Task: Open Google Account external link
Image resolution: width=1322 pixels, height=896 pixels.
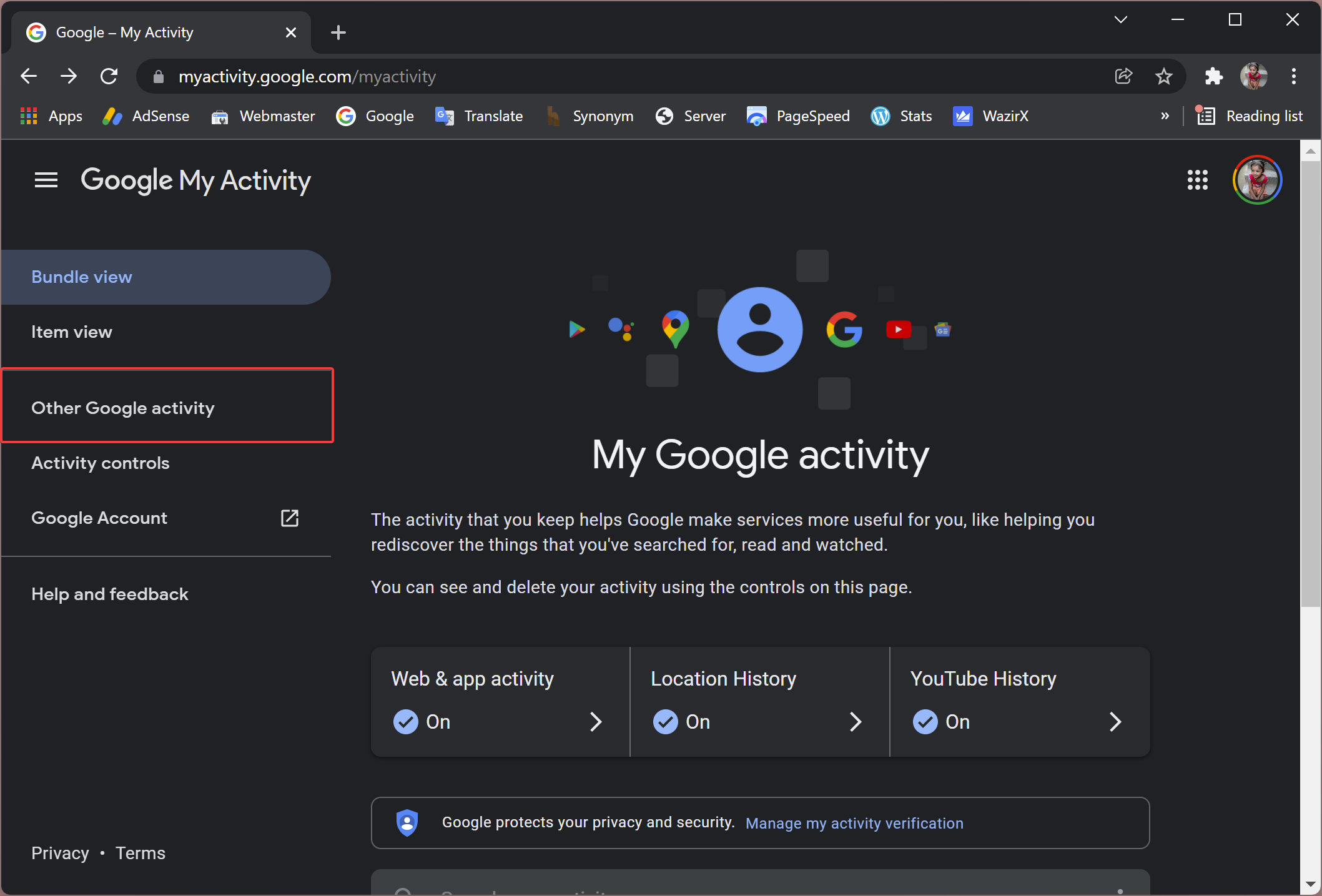Action: [165, 518]
